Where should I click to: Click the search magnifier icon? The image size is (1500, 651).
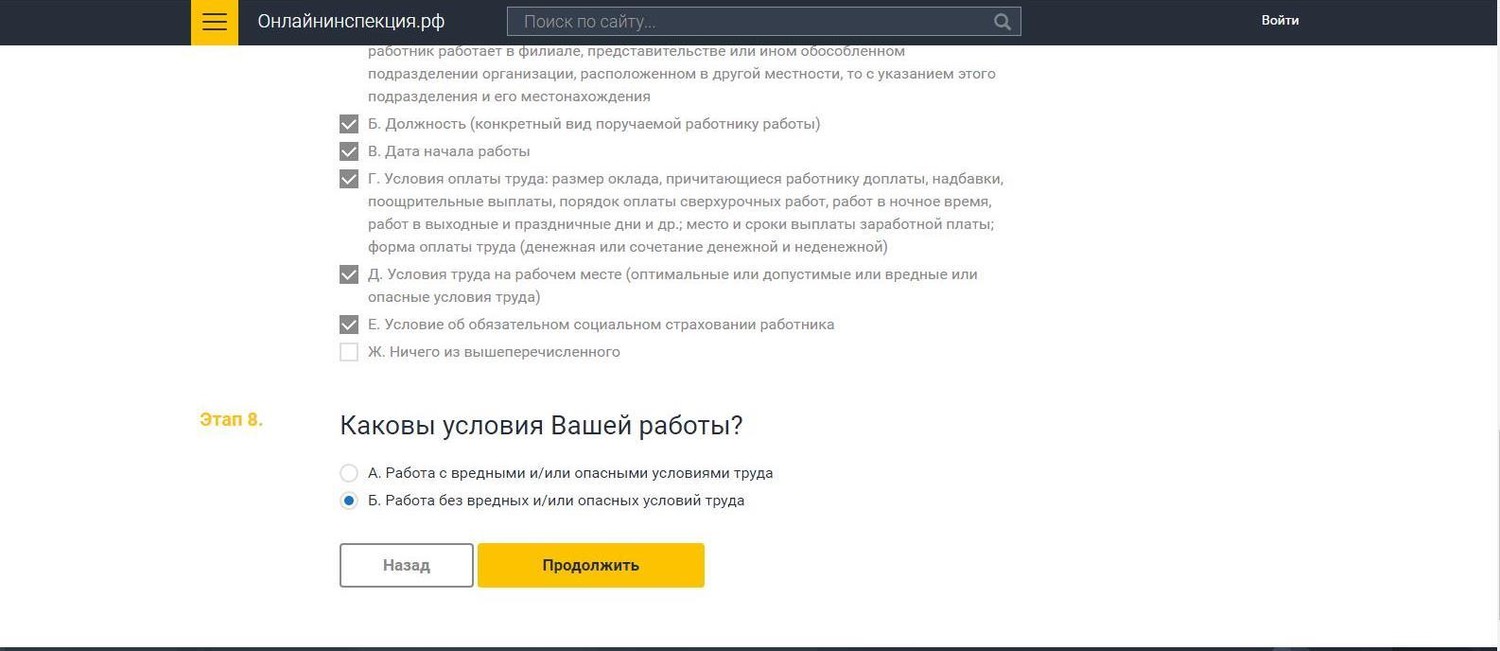[x=1002, y=22]
